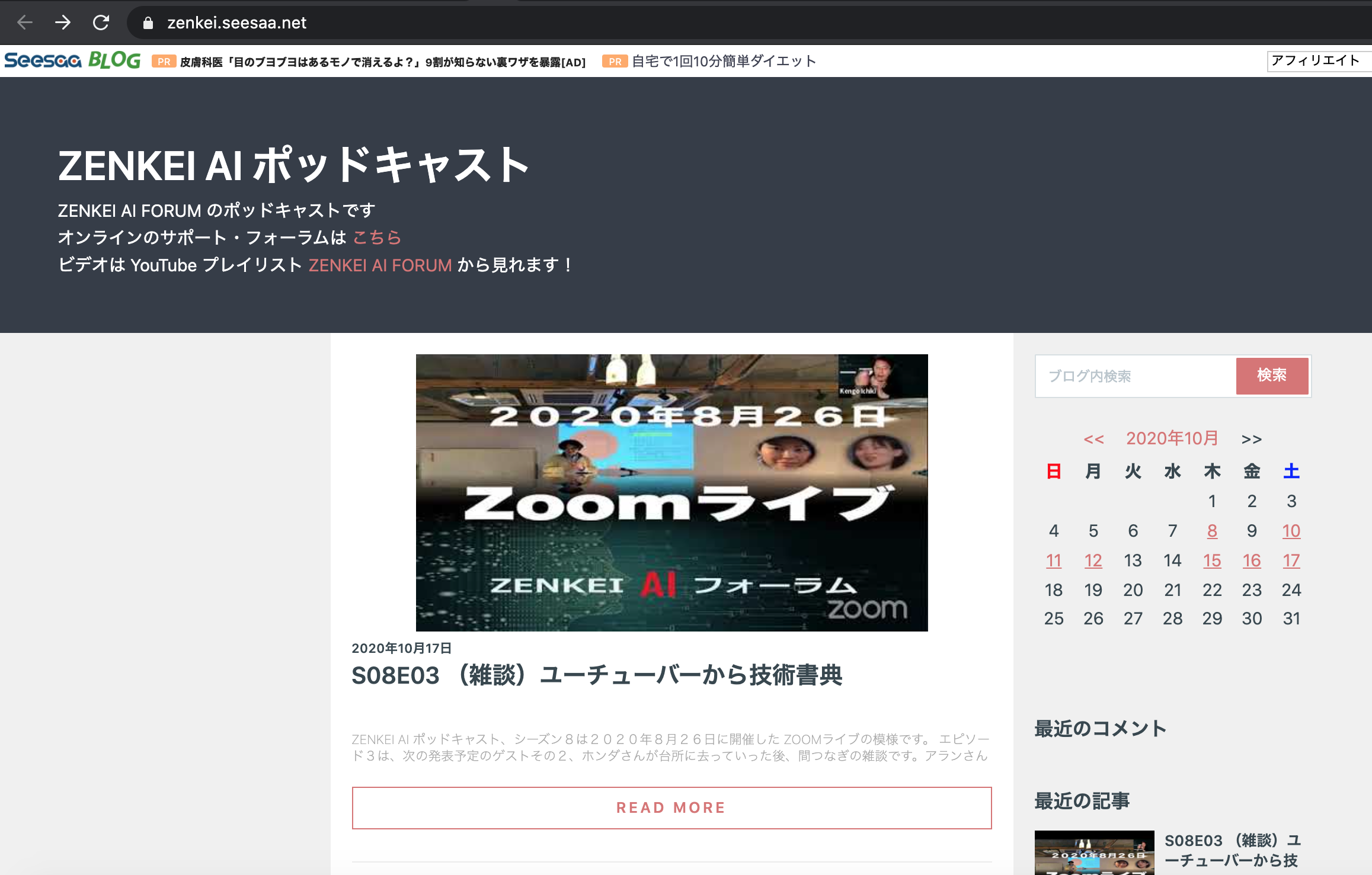
Task: Click the 最近の記事 heading
Action: click(x=1082, y=801)
